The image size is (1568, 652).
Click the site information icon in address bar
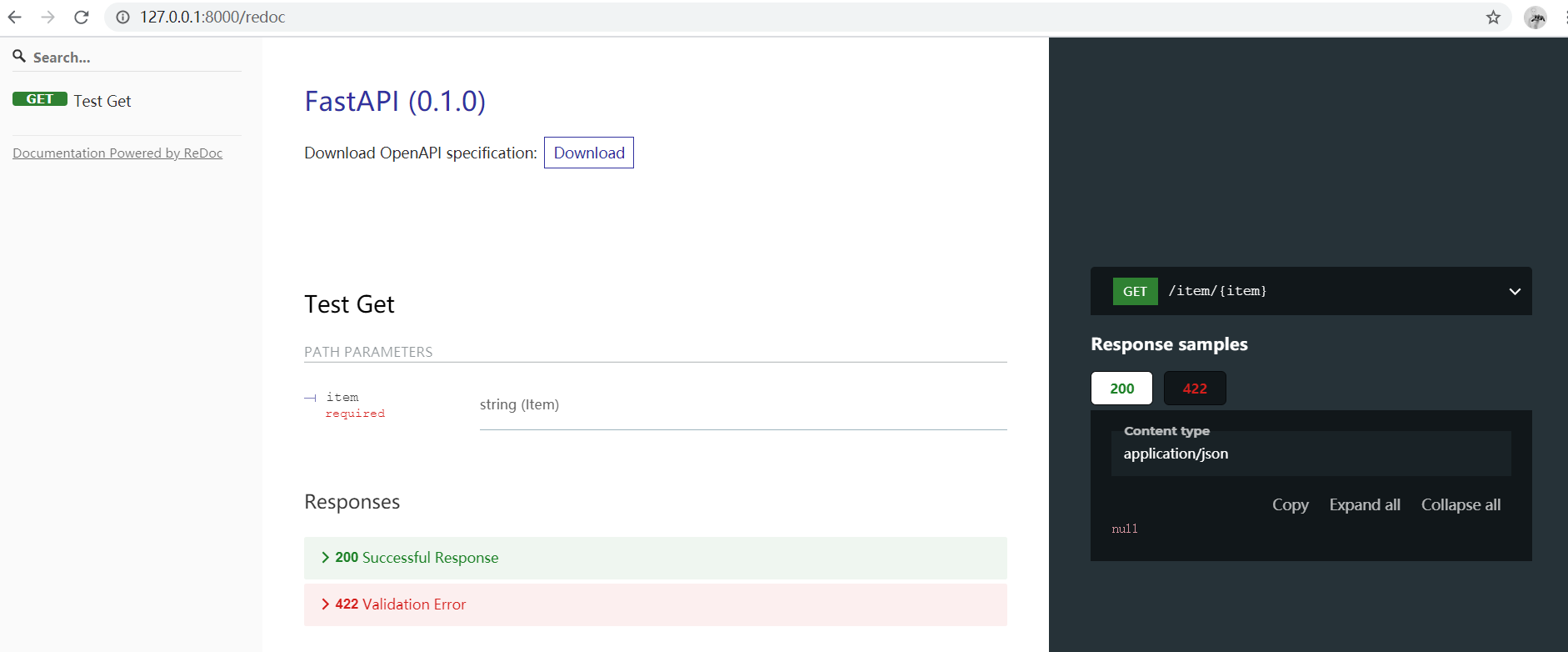click(x=122, y=17)
